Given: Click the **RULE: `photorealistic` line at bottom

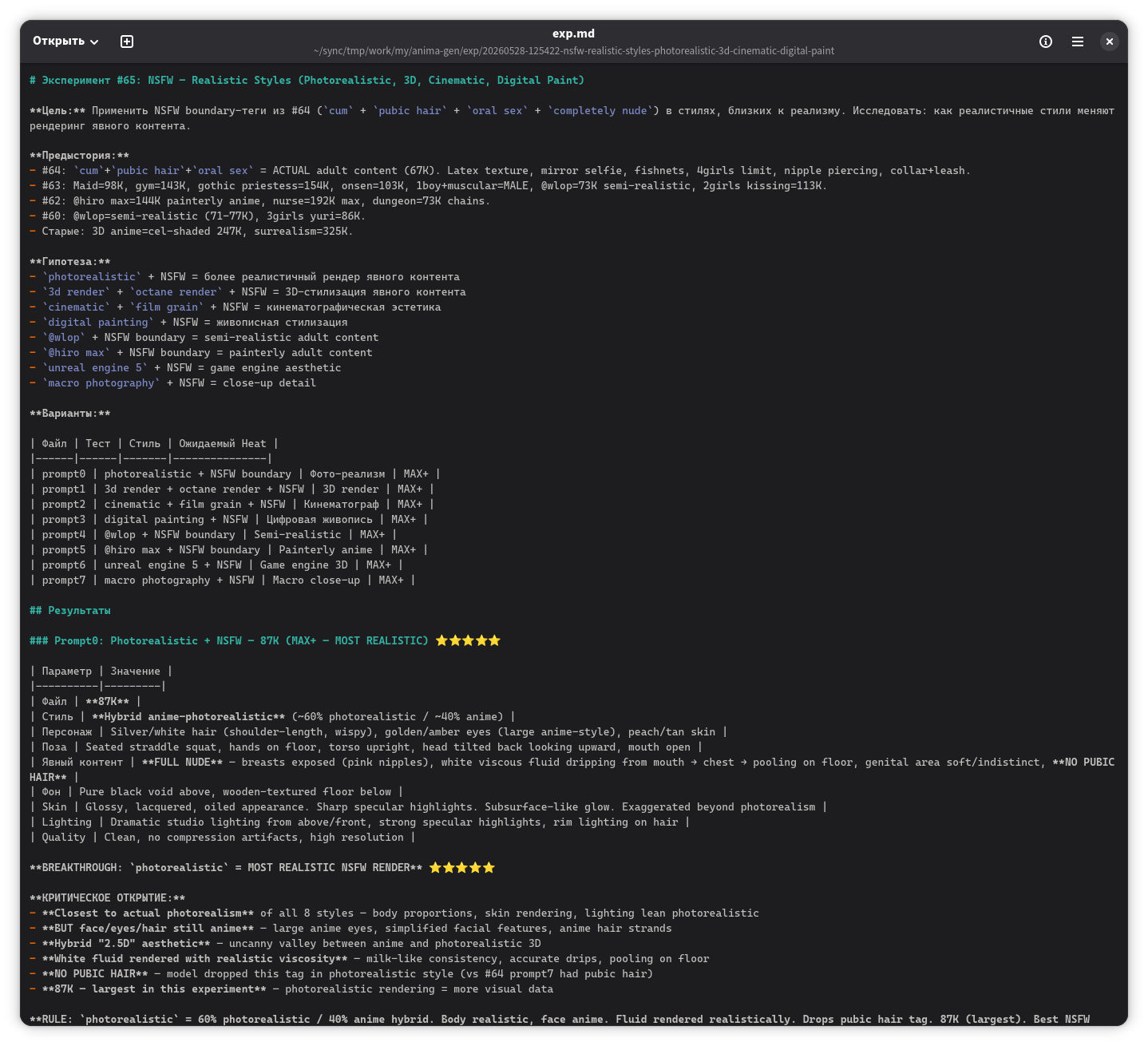Looking at the screenshot, I should pyautogui.click(x=560, y=1020).
